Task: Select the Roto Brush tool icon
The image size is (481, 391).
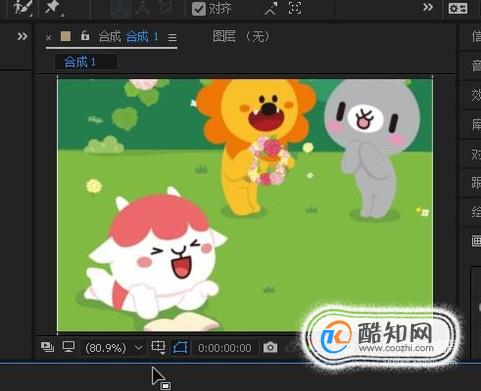Action: (23, 7)
